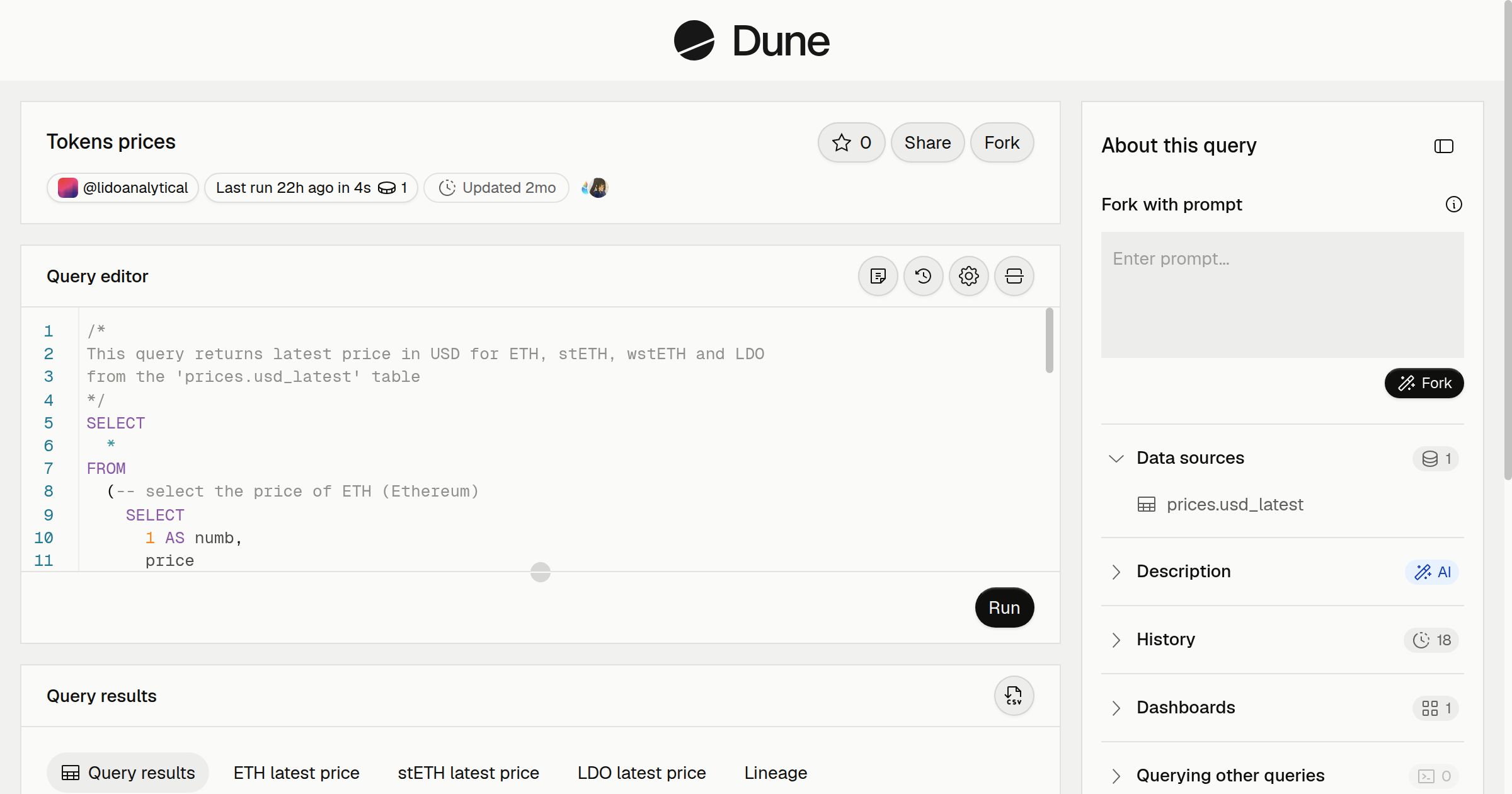Open the query version history clock icon
The image size is (1512, 794).
[923, 276]
